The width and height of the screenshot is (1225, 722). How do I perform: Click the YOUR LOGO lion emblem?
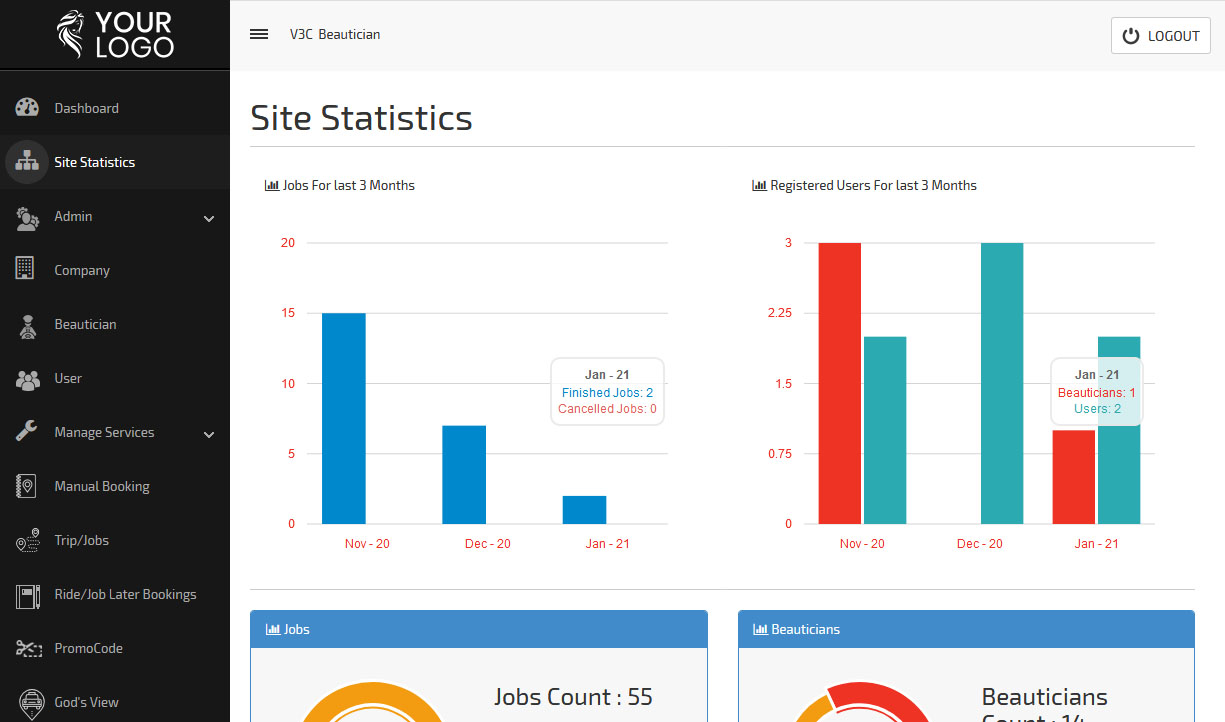tap(72, 34)
